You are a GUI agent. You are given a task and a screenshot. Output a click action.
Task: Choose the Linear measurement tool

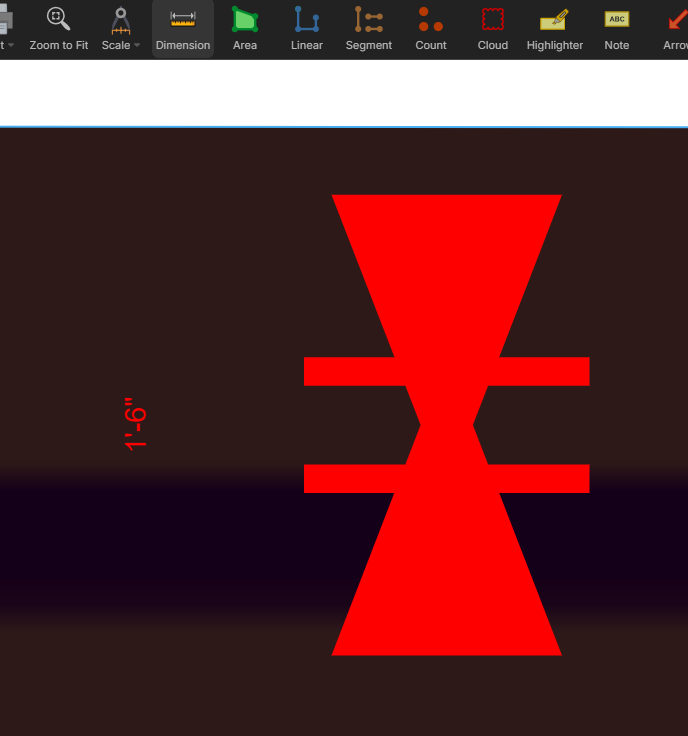point(307,20)
